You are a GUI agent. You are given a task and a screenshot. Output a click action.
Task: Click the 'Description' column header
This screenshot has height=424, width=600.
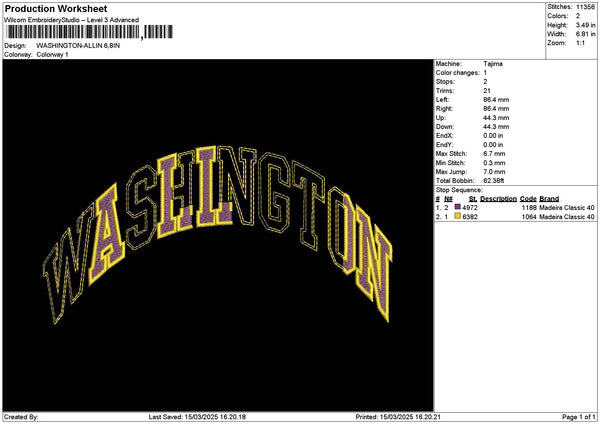pyautogui.click(x=498, y=199)
